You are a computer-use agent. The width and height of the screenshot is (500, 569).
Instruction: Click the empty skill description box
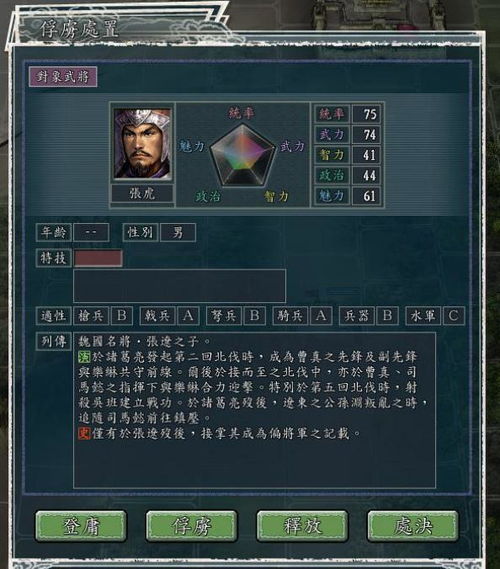(x=180, y=286)
